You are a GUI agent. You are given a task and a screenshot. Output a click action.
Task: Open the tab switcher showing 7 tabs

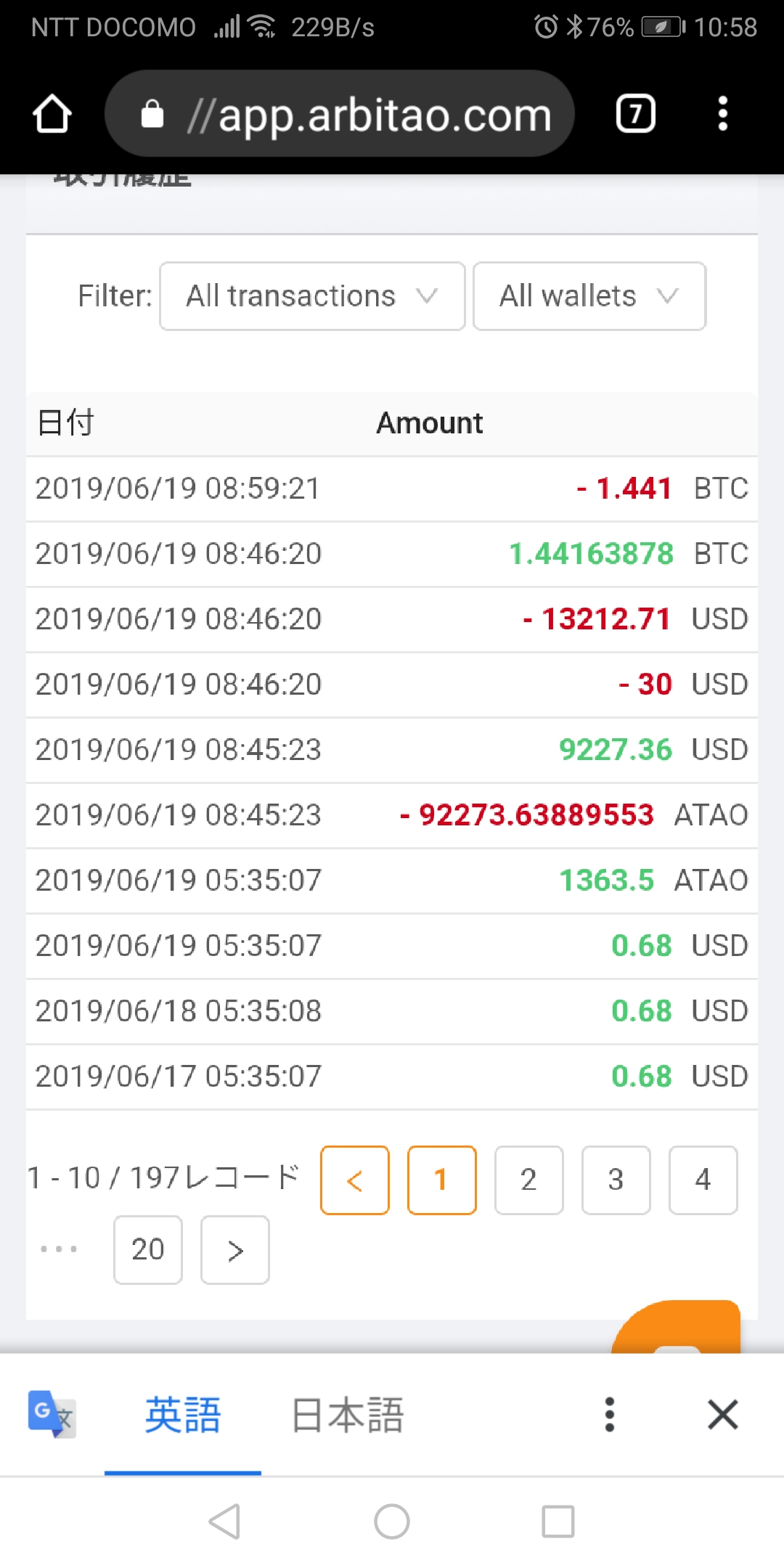tap(635, 114)
